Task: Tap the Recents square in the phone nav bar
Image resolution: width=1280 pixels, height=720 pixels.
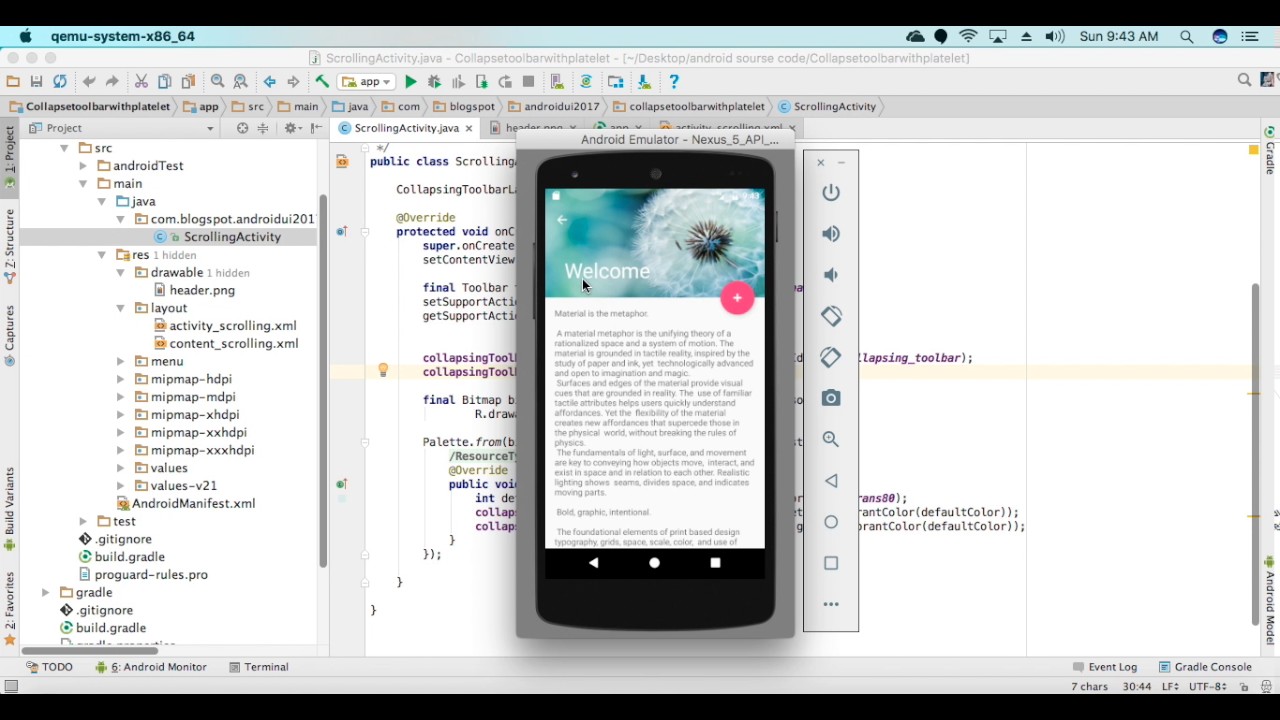Action: (715, 563)
